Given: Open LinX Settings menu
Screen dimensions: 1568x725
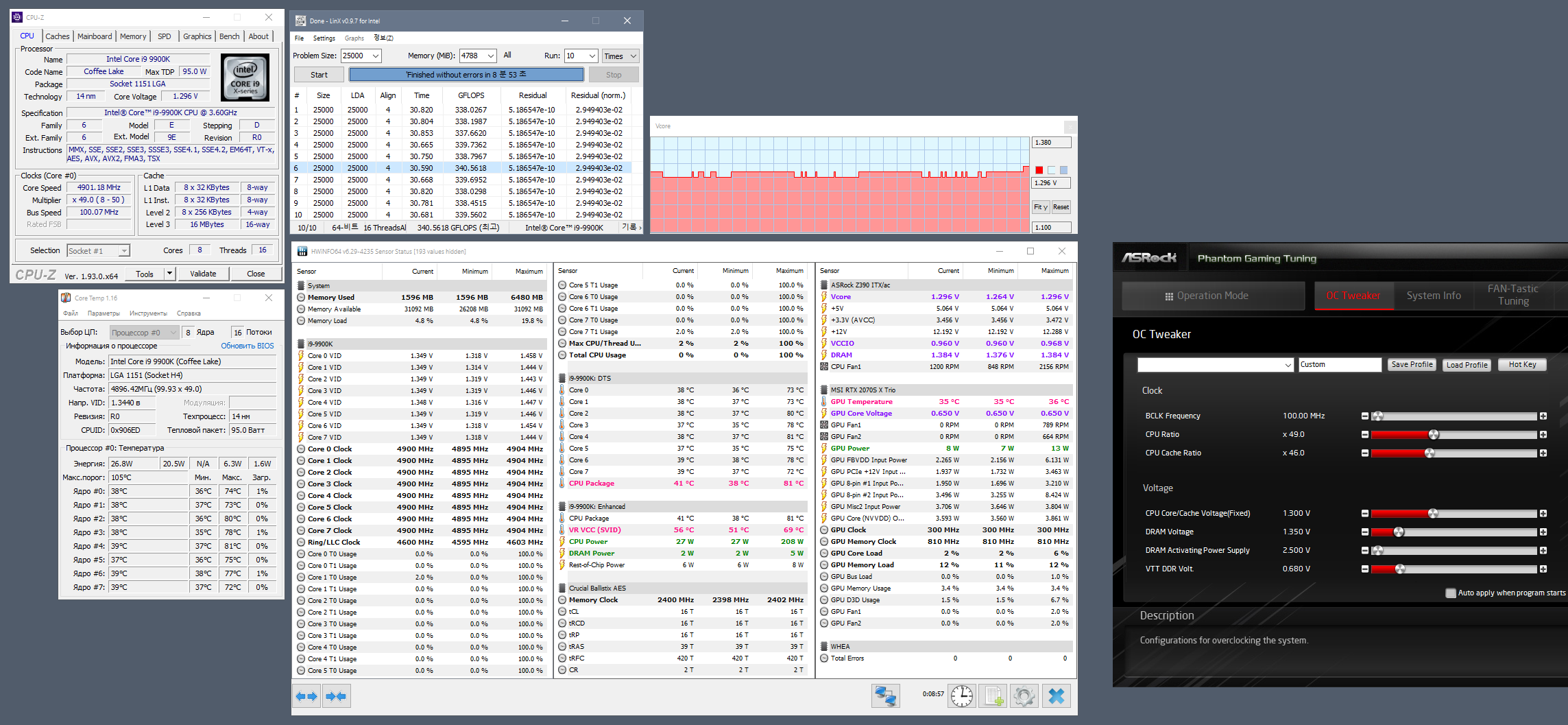Looking at the screenshot, I should click(324, 38).
